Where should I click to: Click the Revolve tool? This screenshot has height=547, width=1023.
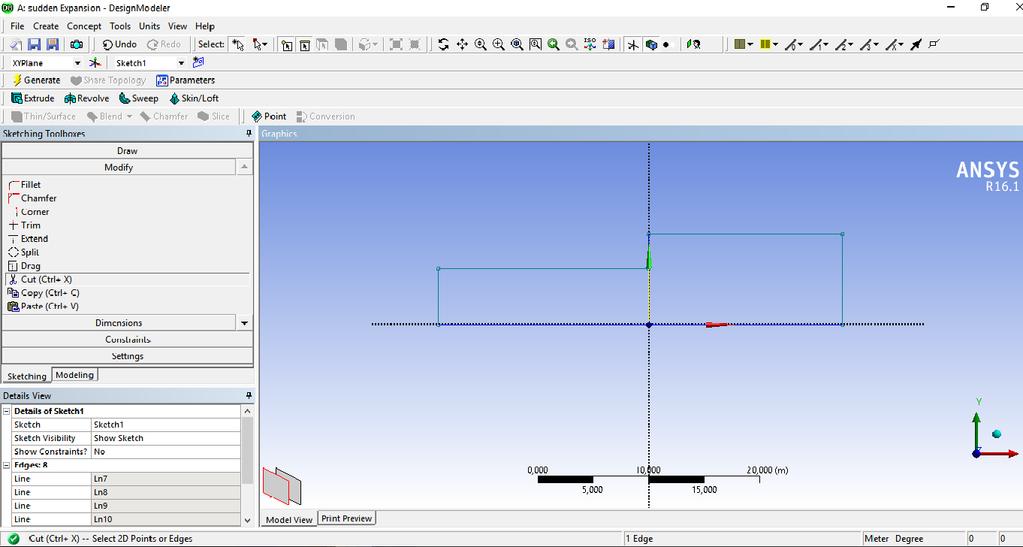click(86, 99)
